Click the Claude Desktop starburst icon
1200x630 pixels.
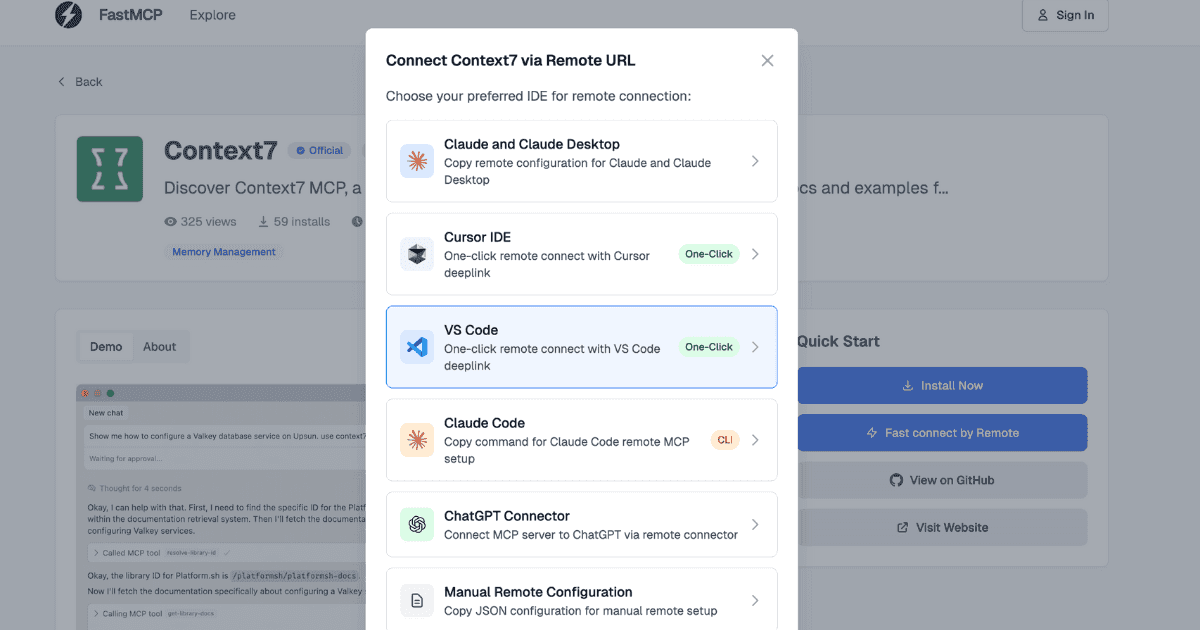click(417, 161)
